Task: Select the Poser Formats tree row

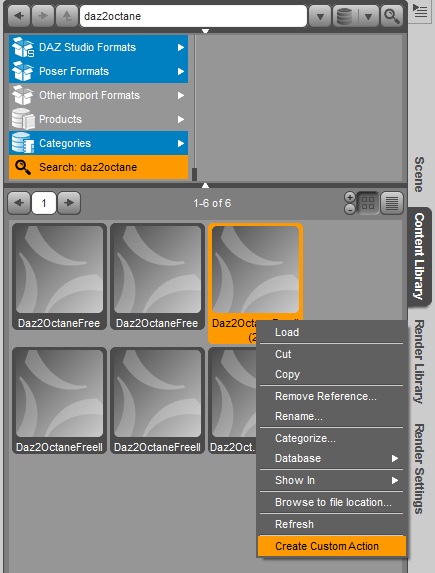Action: pos(98,71)
